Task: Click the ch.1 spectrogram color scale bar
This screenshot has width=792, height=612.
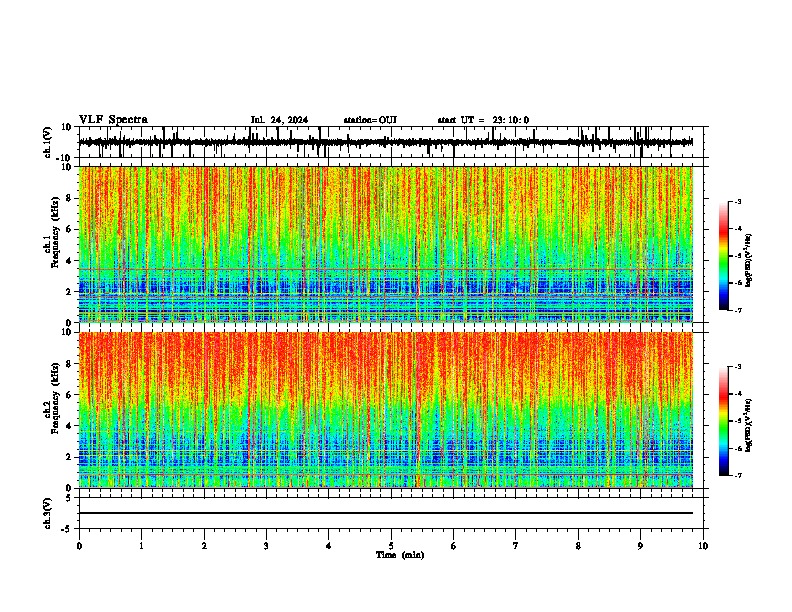Action: click(x=724, y=256)
